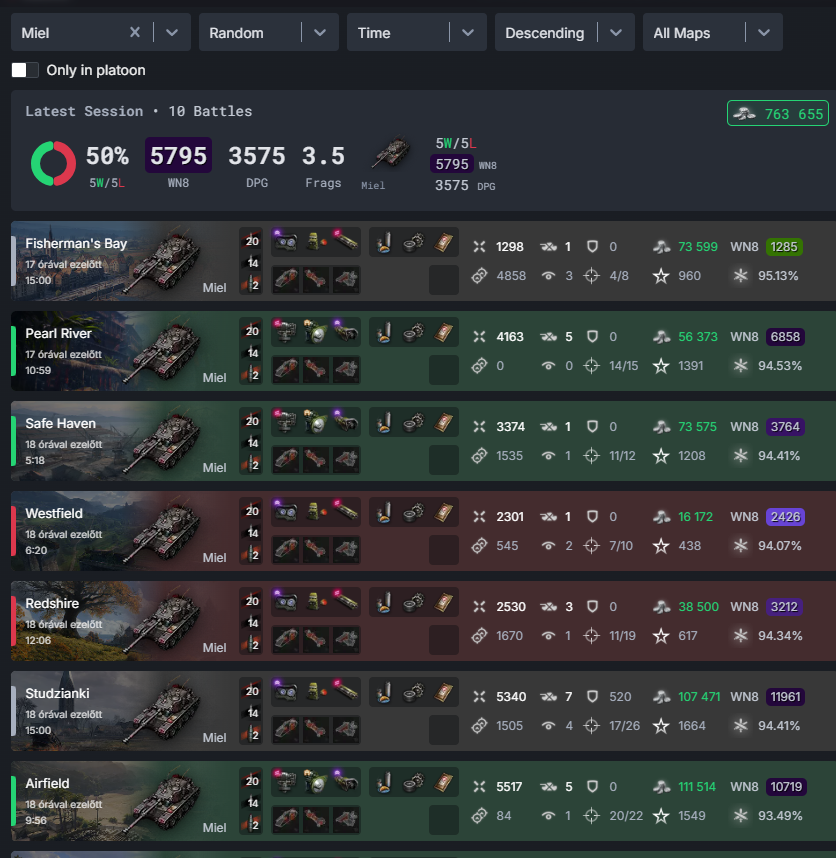The width and height of the screenshot is (836, 858).
Task: Click the WN8 badge showing 3212
Action: tap(784, 607)
